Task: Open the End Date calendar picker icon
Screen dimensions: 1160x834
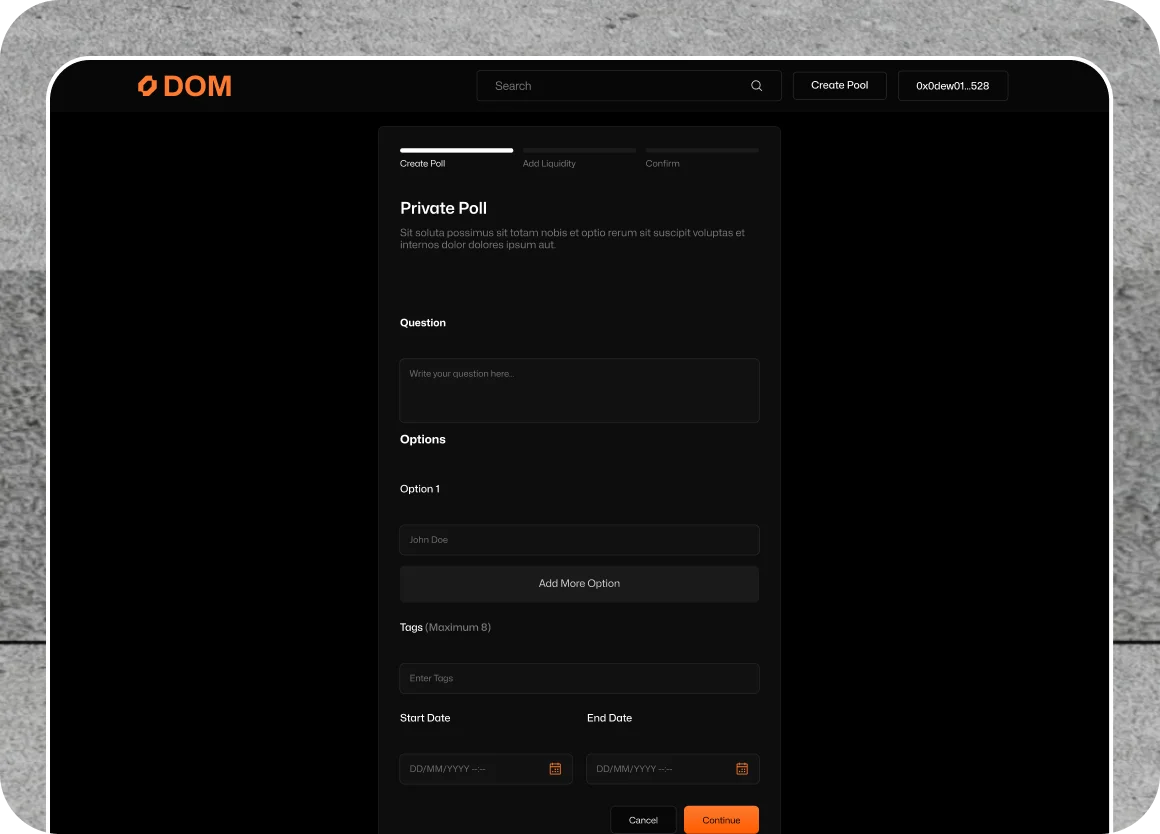Action: [x=742, y=769]
